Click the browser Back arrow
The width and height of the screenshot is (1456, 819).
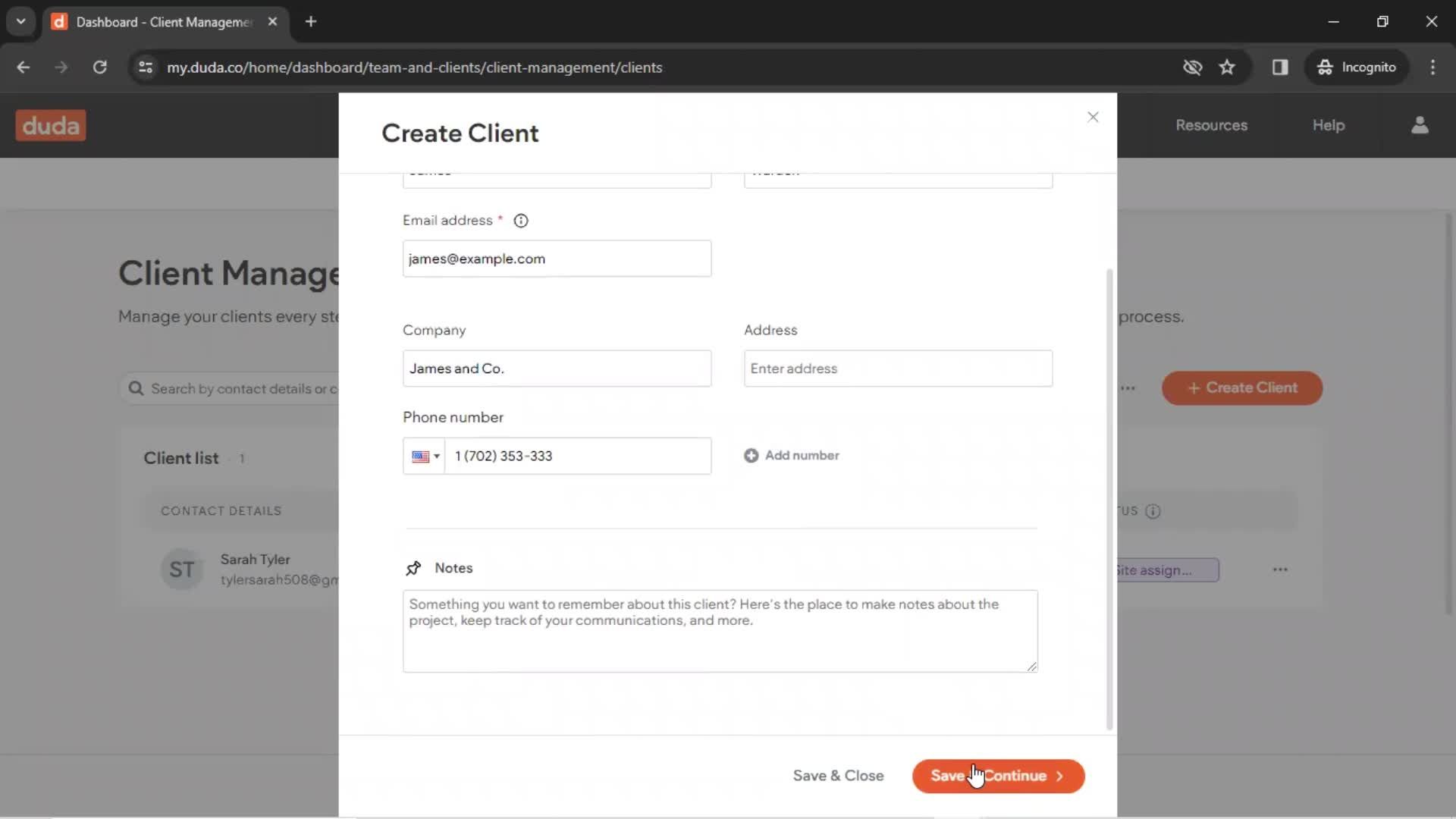pos(24,67)
